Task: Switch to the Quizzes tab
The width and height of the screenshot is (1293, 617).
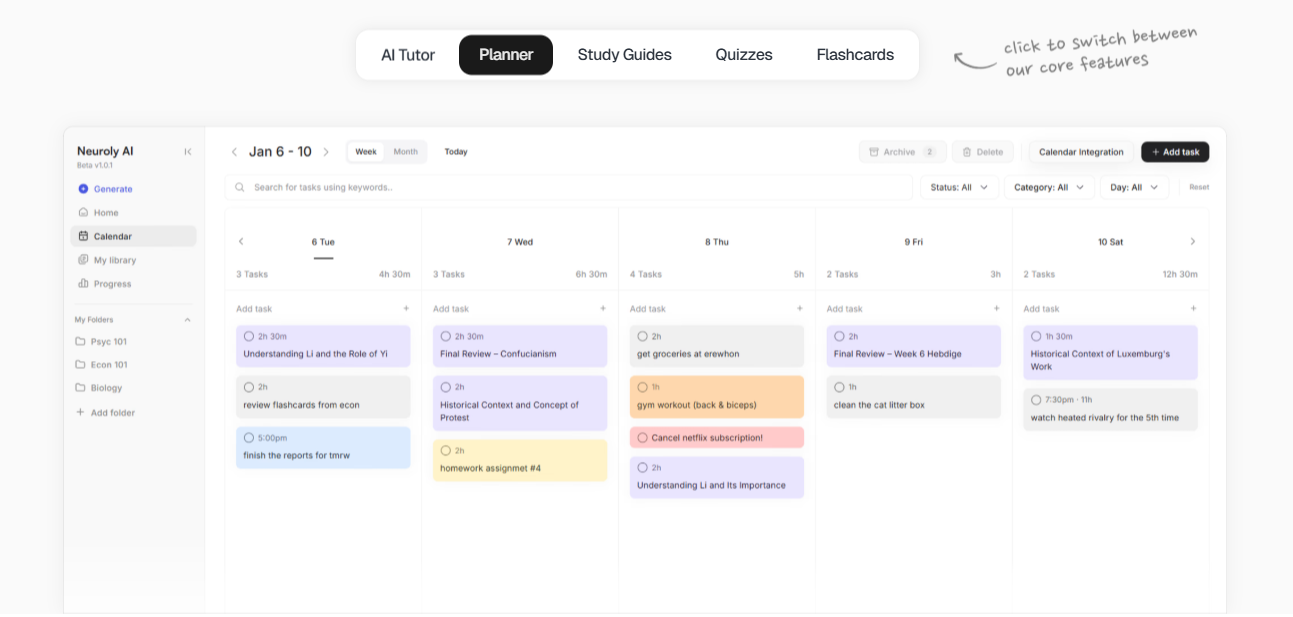Action: pos(744,55)
